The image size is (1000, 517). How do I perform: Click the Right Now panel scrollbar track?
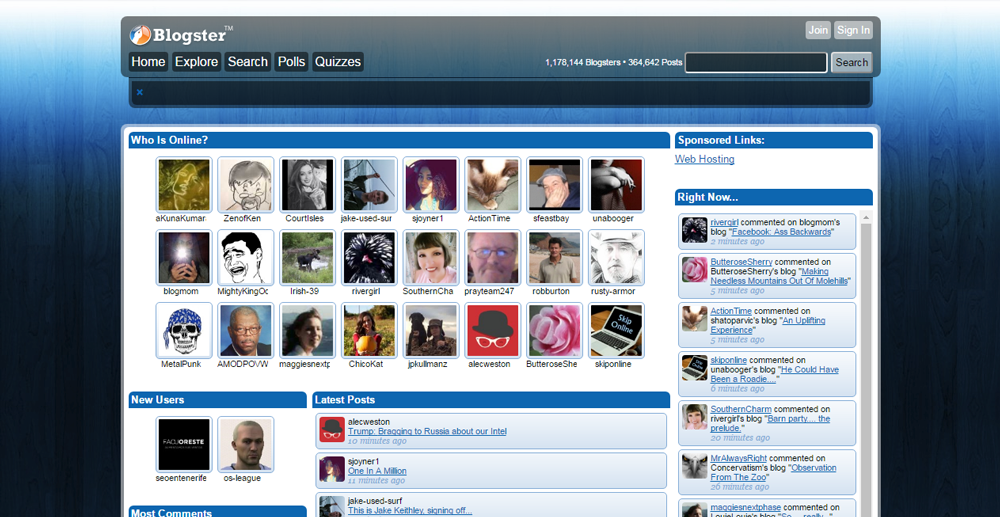tap(866, 370)
